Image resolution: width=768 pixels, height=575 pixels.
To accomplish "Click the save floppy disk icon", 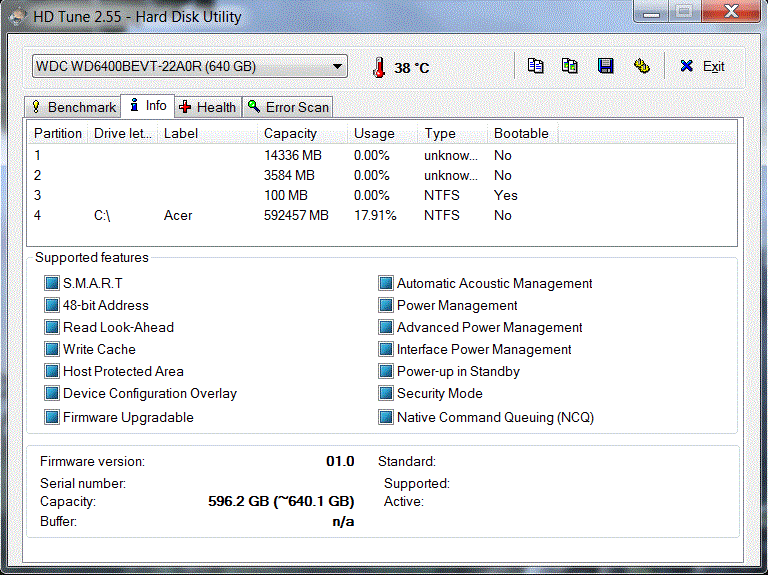I will [x=606, y=66].
